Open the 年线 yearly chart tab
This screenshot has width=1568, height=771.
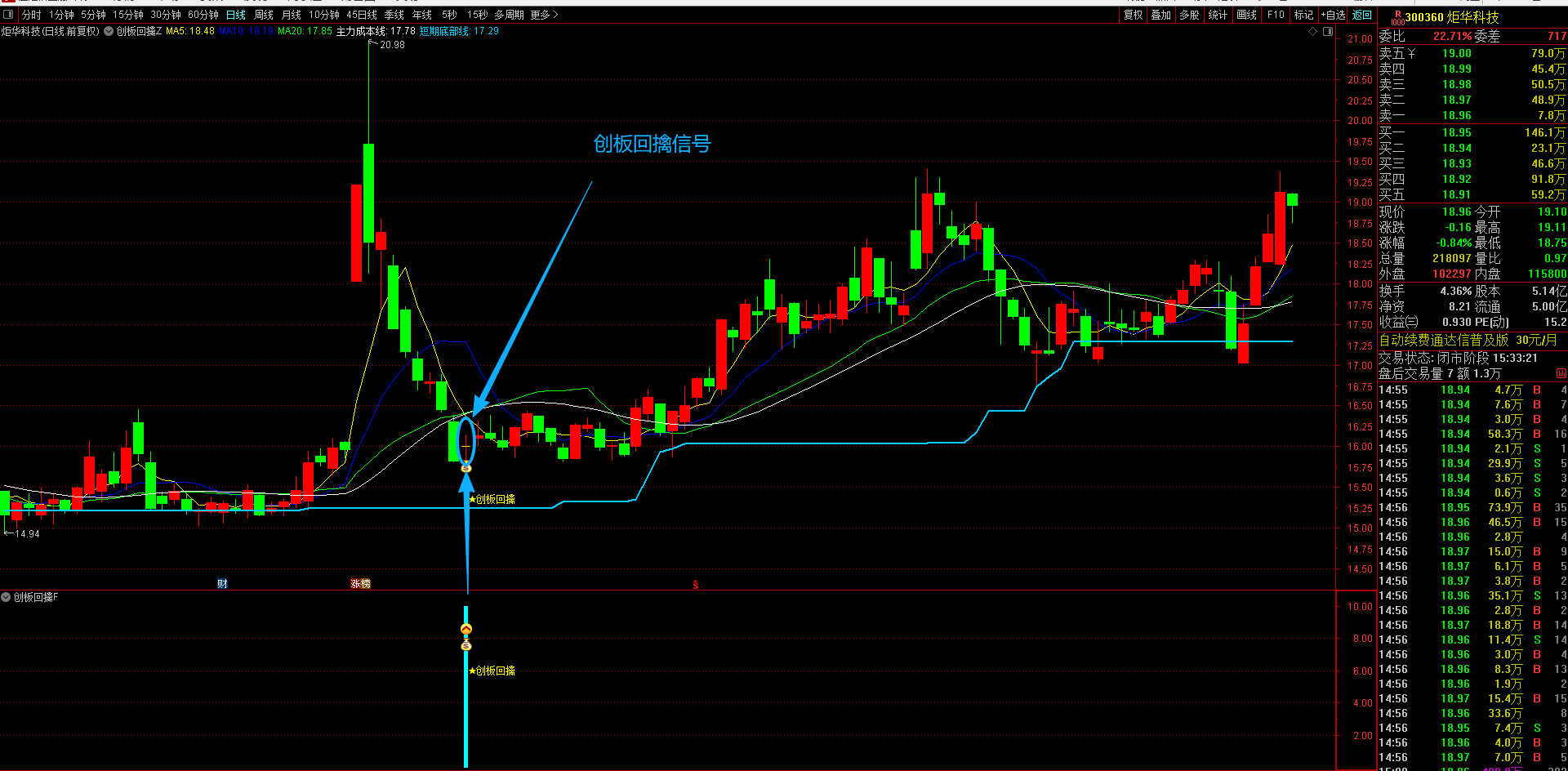[x=422, y=15]
